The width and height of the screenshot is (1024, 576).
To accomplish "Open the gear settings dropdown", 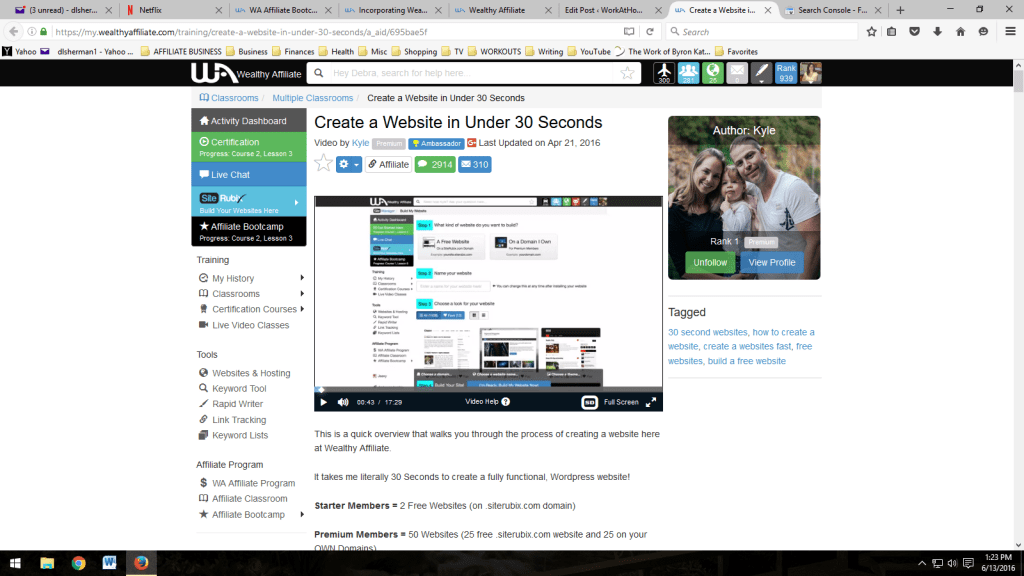I will (349, 165).
